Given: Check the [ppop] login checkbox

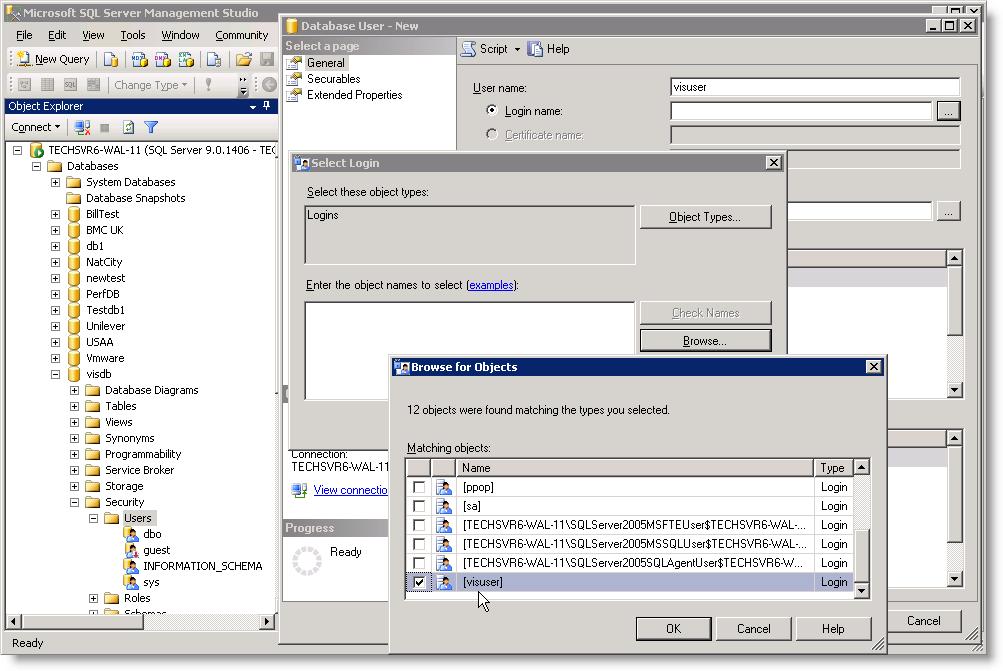Looking at the screenshot, I should (x=419, y=487).
